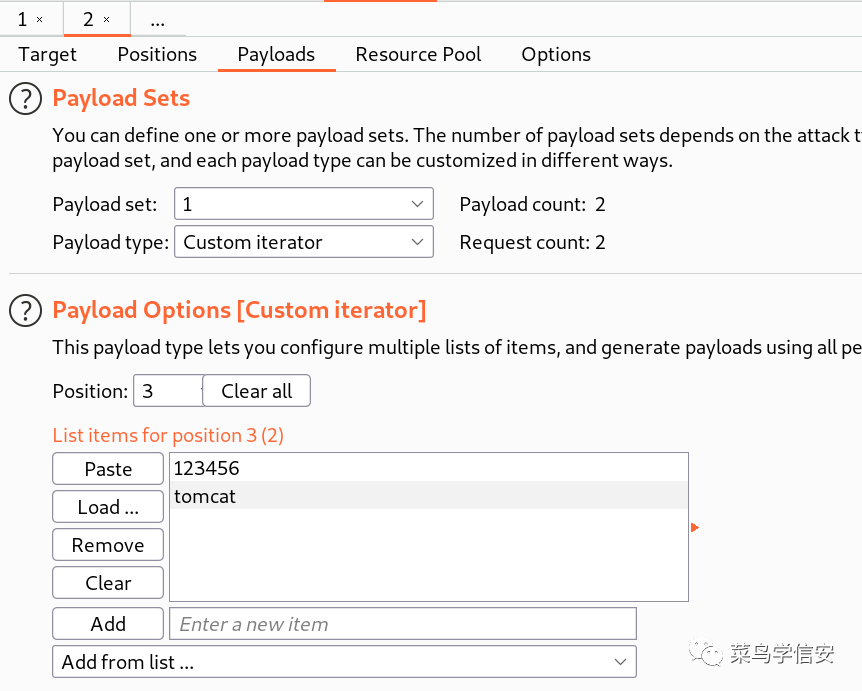Switch to the Positions tab
This screenshot has height=691, width=862.
point(157,54)
